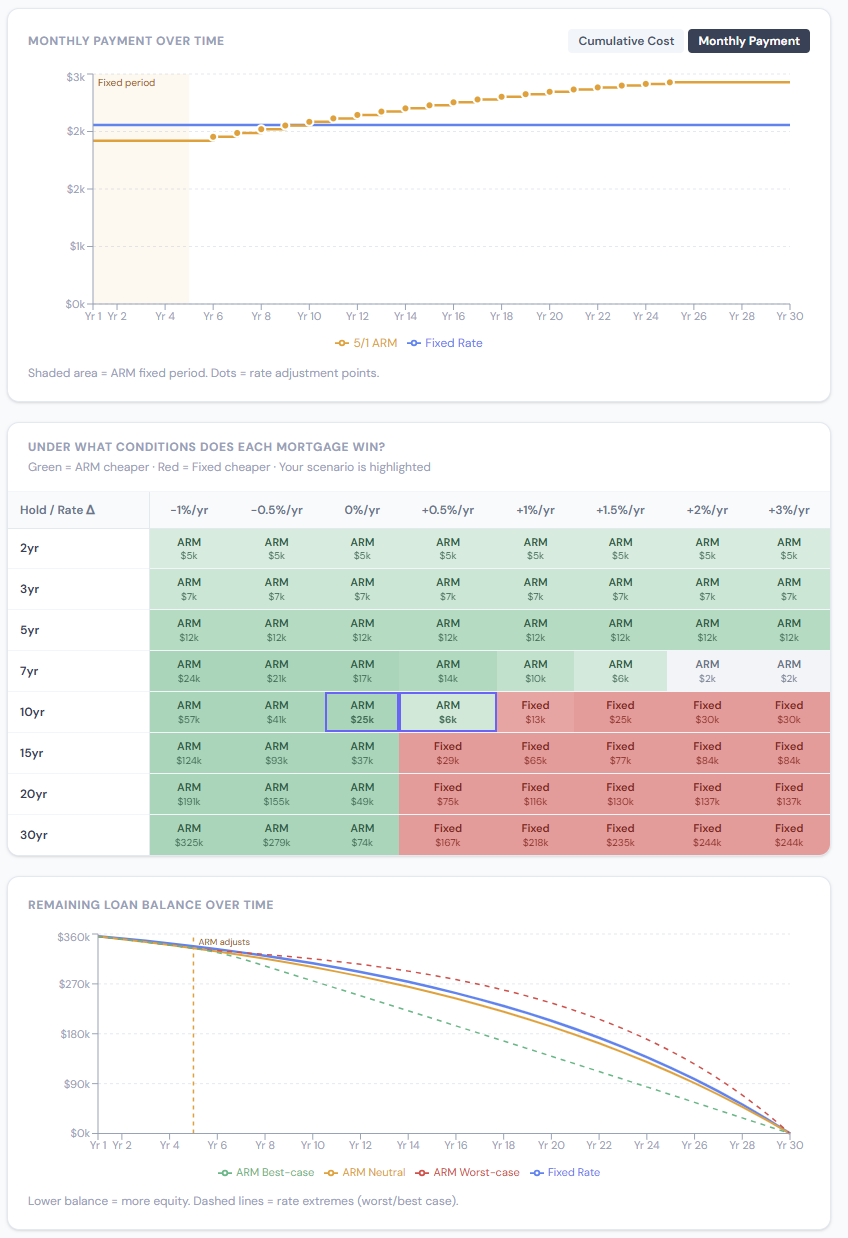Screen dimensions: 848x1238
Task: Click the Hold / Rate Δ header
Action: (58, 510)
